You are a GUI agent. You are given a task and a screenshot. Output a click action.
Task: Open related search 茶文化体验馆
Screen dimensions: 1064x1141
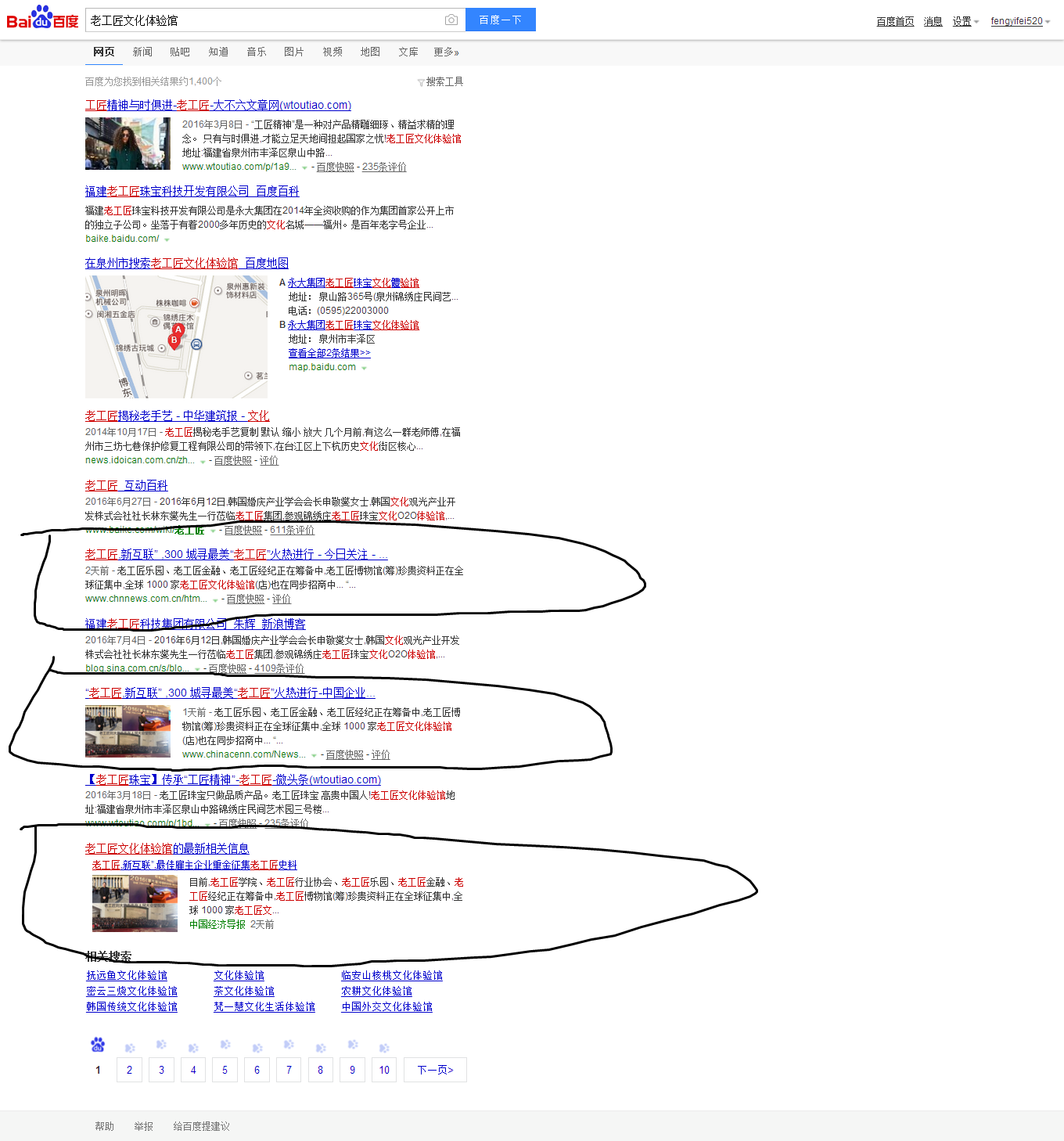(244, 991)
